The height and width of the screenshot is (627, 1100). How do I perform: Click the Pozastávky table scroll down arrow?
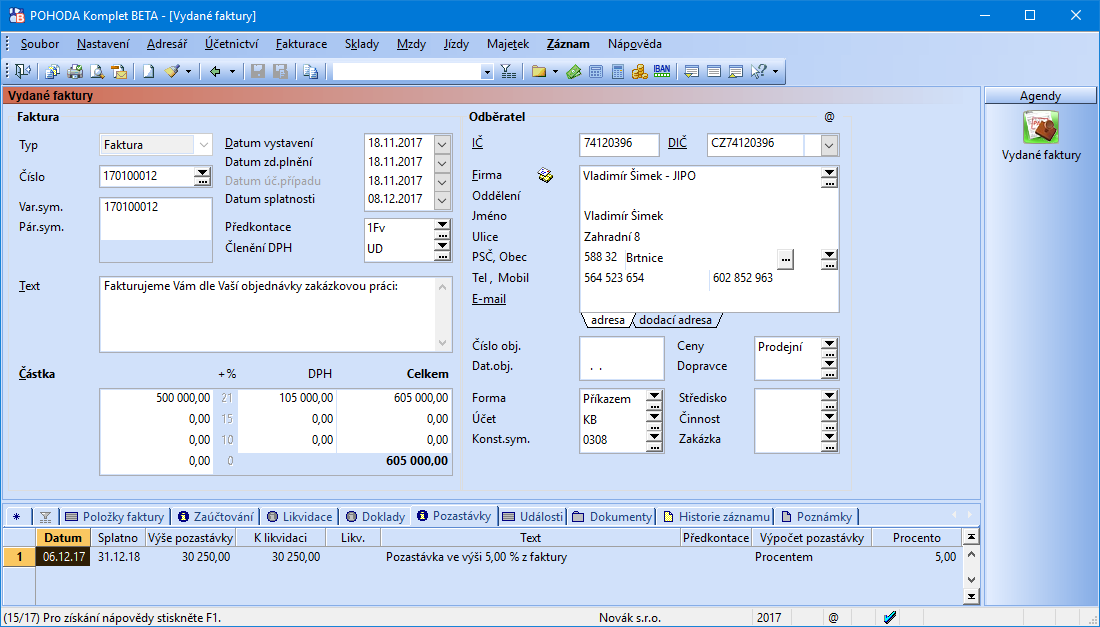pos(971,580)
